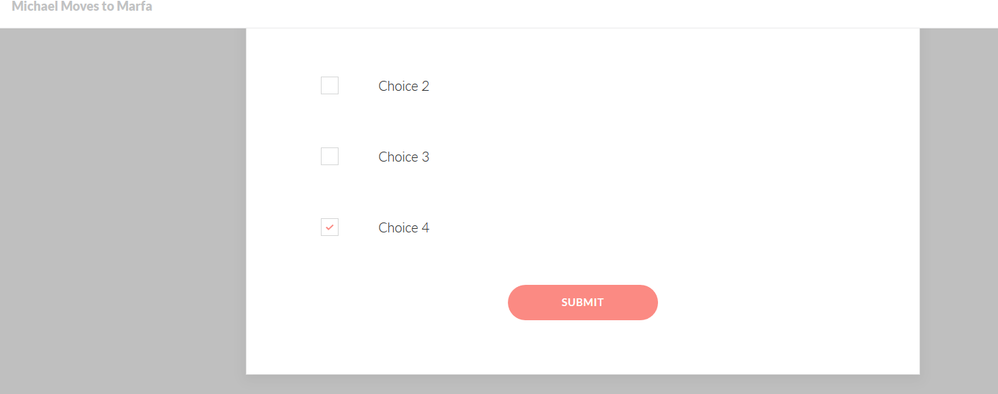Click the word Michael in the page header

tap(30, 7)
